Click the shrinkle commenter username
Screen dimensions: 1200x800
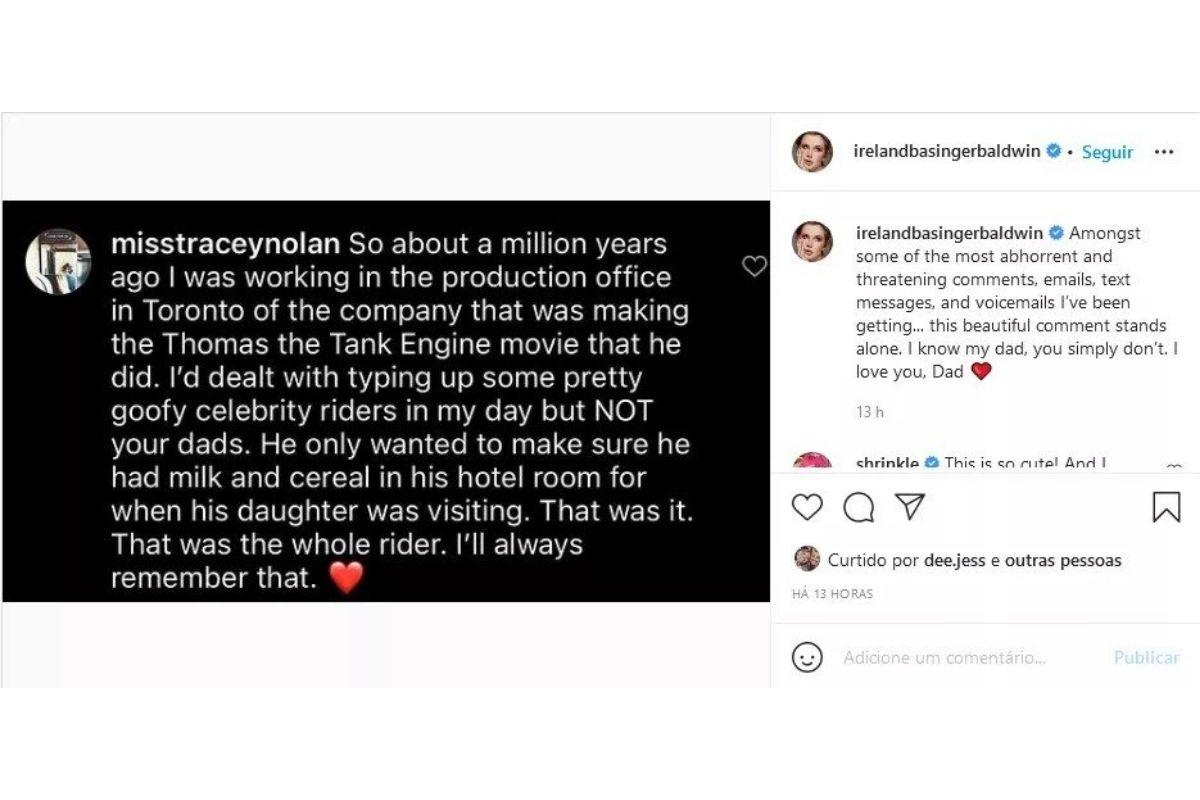(887, 464)
